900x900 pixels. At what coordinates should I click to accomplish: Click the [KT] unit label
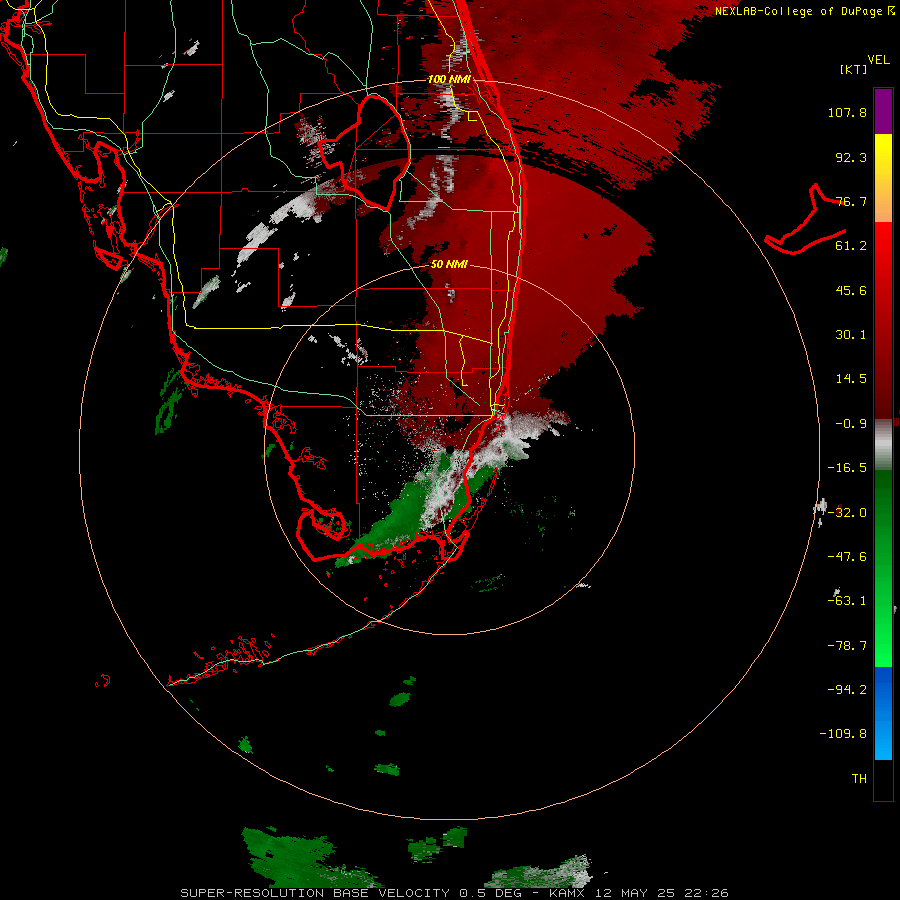[x=854, y=69]
